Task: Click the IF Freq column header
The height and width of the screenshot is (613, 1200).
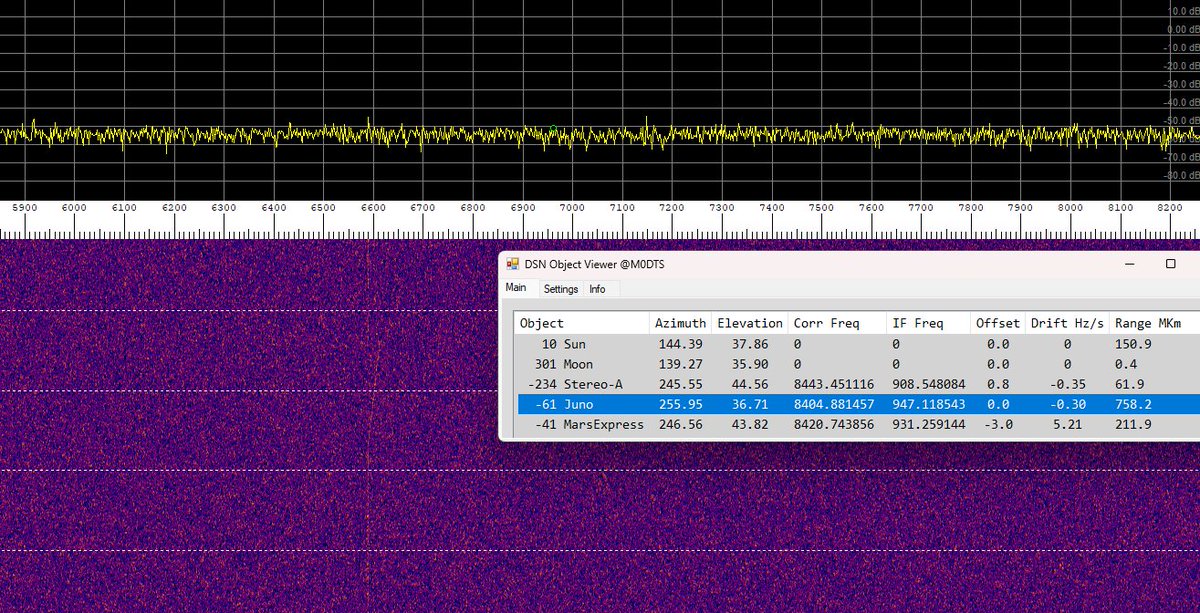Action: pyautogui.click(x=929, y=323)
